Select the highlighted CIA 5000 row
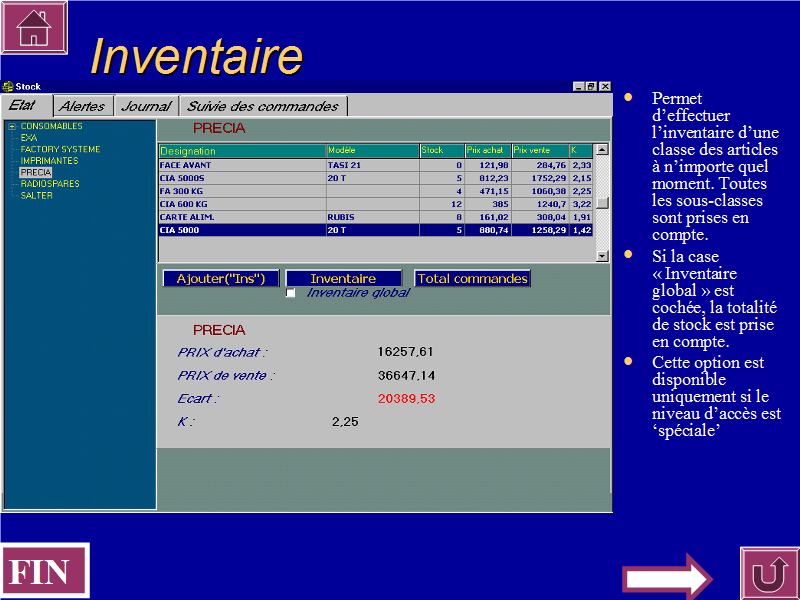800x600 pixels. [376, 230]
